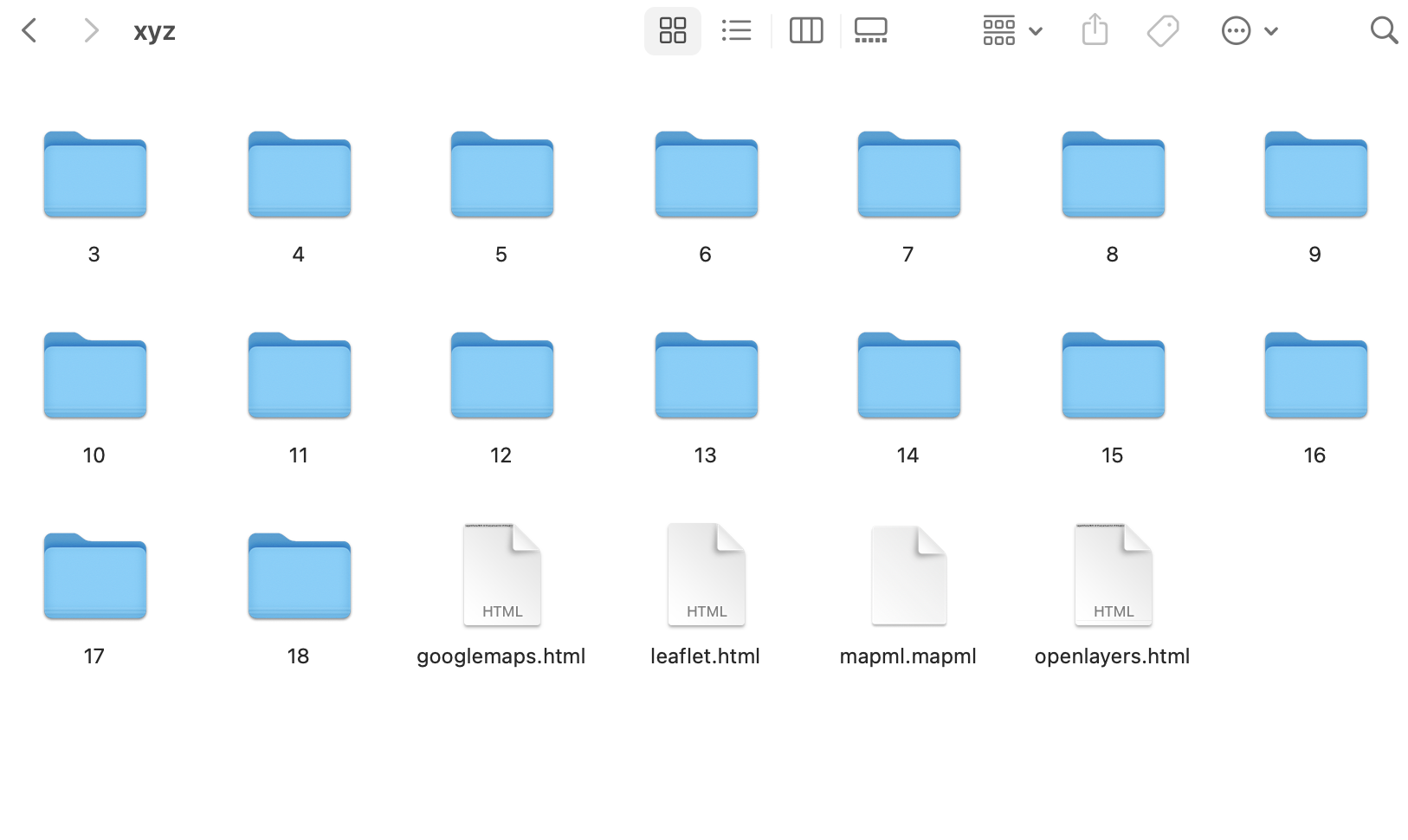Open the Group By dropdown
This screenshot has width=1408, height=840.
1012,31
